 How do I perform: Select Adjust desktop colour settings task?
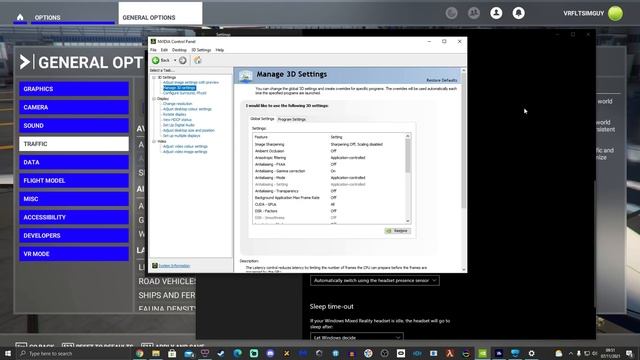point(187,109)
